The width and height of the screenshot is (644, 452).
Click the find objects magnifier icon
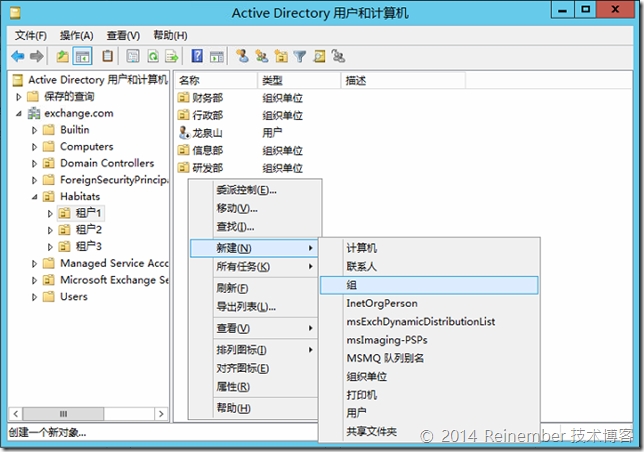pos(320,56)
